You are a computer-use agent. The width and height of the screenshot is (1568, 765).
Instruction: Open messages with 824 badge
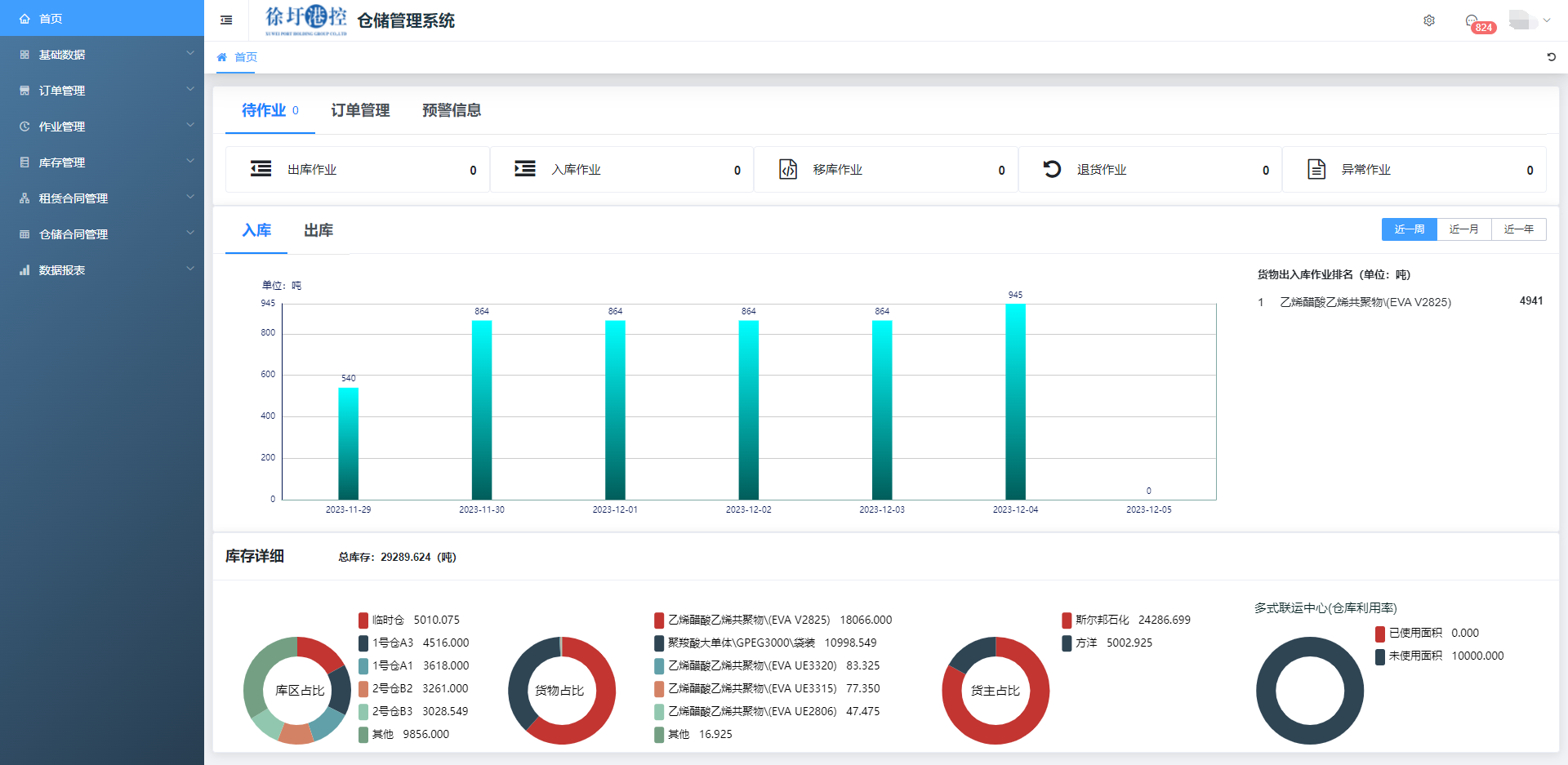[x=1472, y=21]
